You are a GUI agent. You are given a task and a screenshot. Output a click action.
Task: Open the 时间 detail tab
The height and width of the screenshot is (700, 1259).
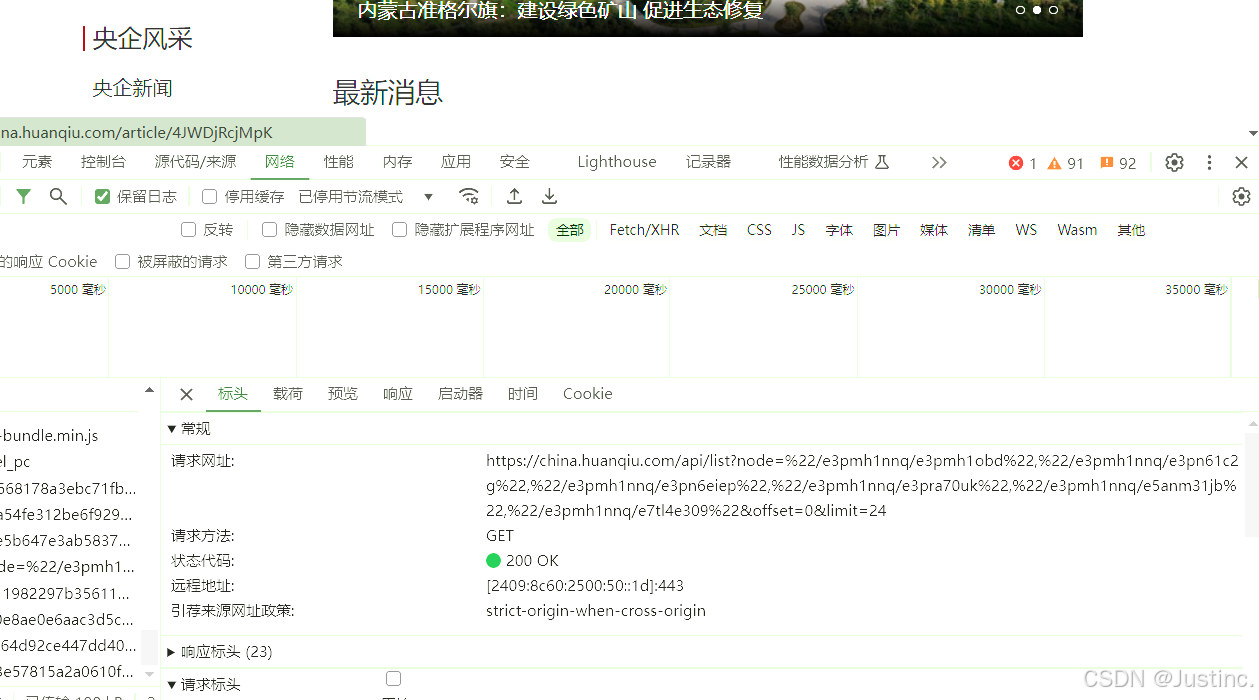pos(523,394)
